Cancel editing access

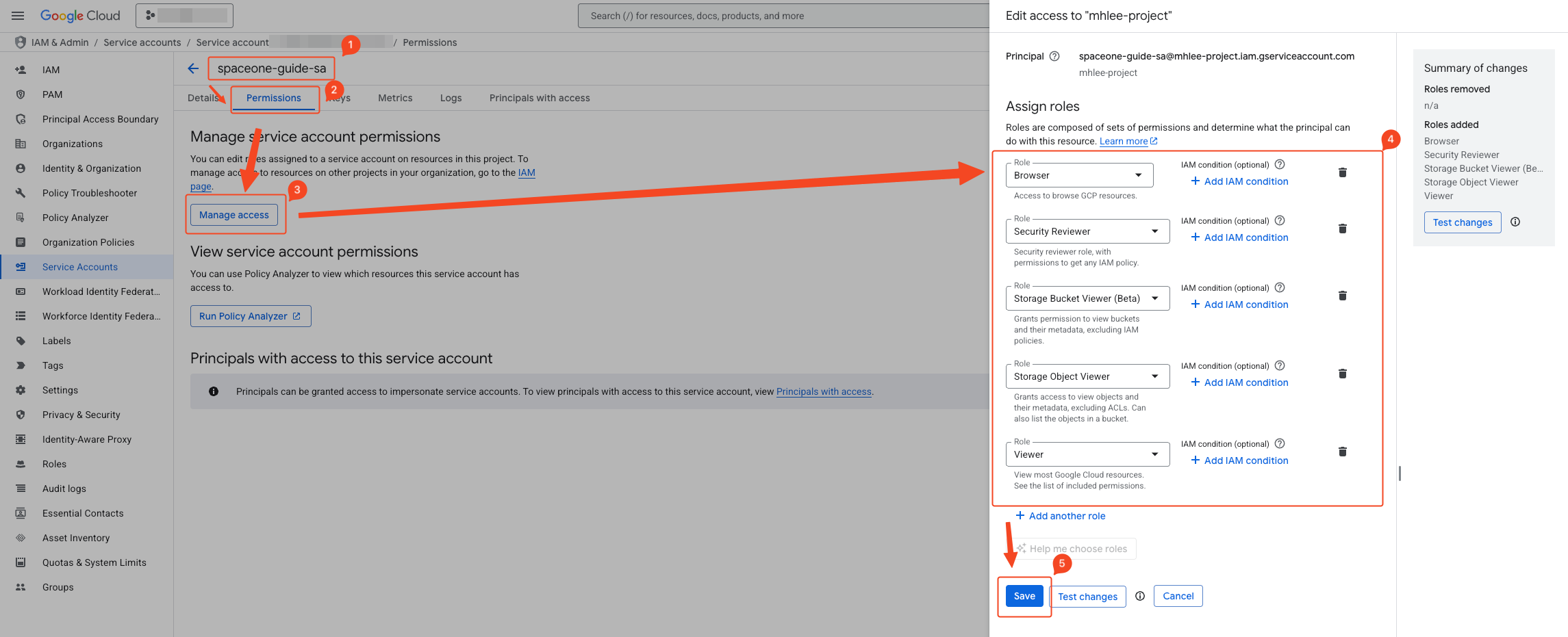click(x=1178, y=596)
